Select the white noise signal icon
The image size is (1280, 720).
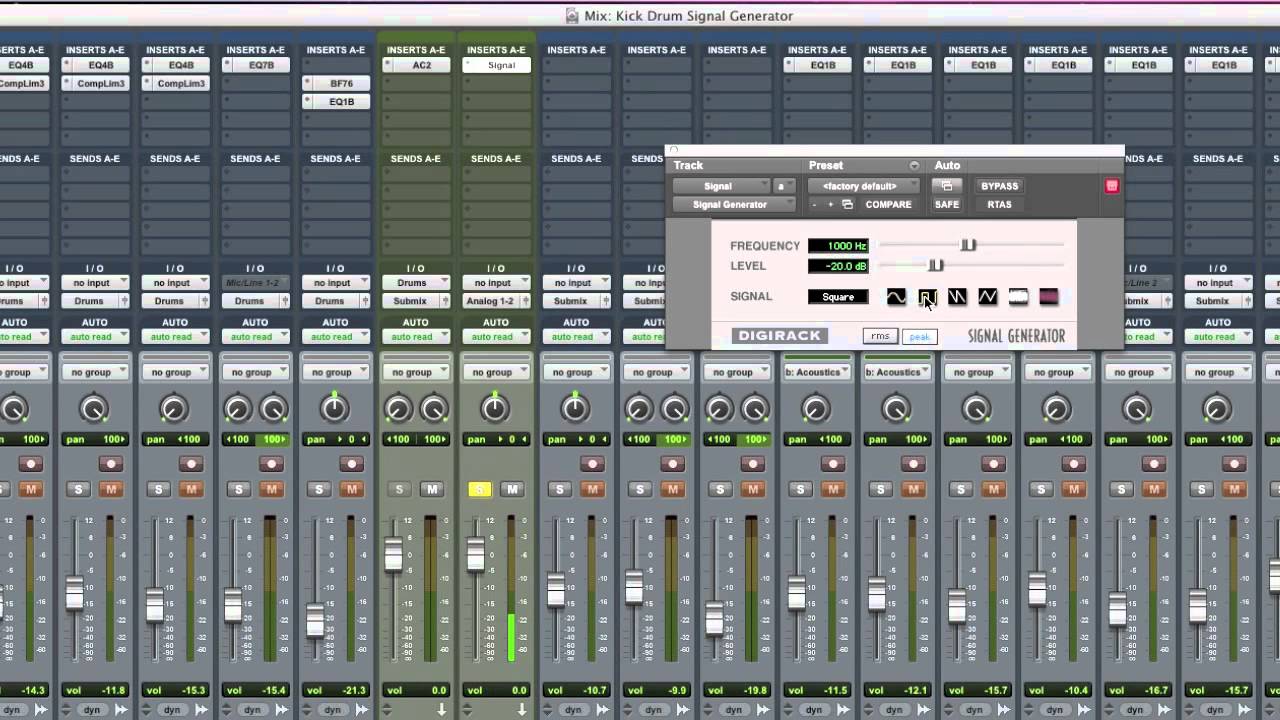[x=1018, y=297]
